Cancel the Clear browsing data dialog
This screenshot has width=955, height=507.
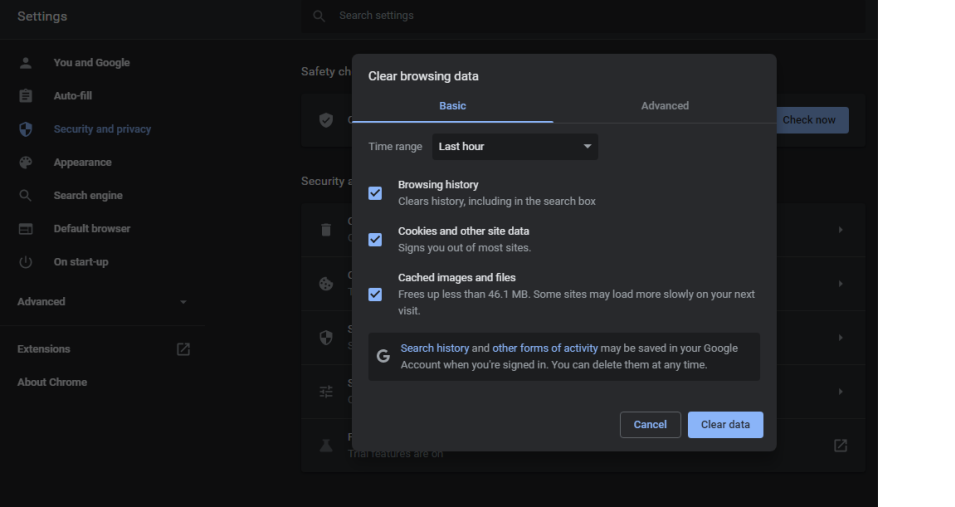pos(650,425)
